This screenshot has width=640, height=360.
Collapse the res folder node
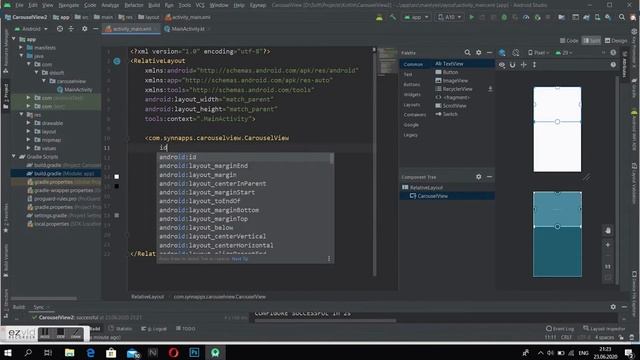tap(21, 115)
